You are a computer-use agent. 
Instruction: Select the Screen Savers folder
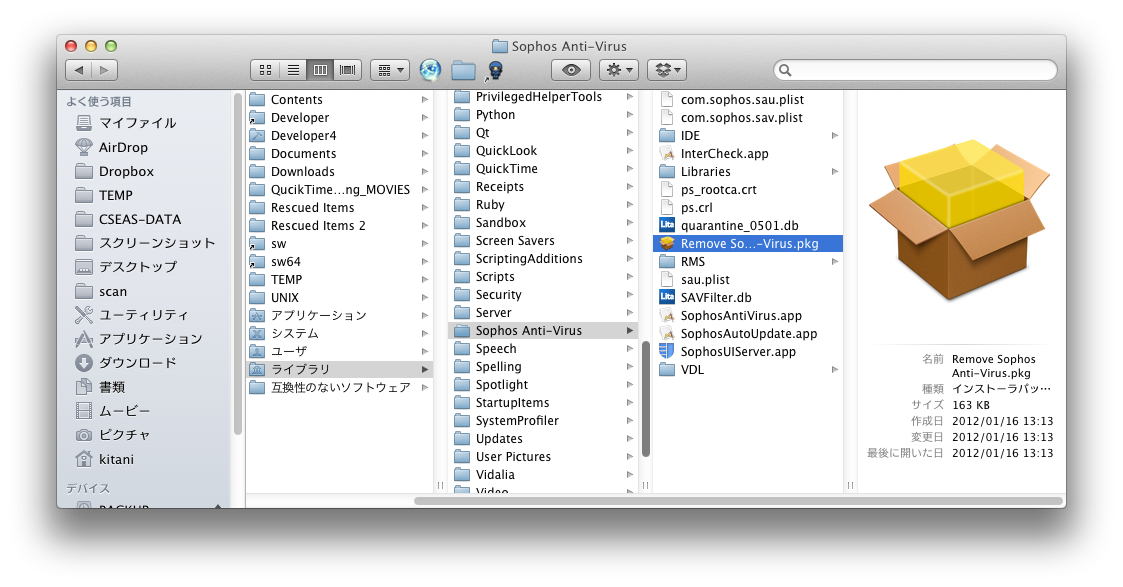pyautogui.click(x=543, y=241)
